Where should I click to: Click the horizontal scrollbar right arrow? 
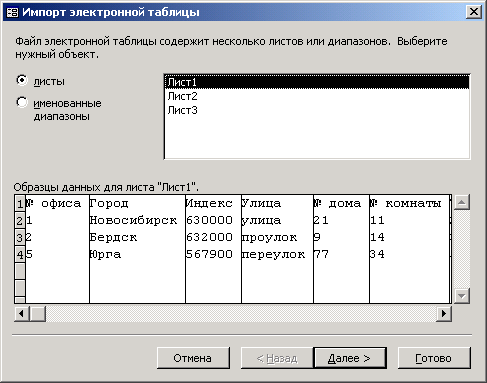tap(444, 314)
